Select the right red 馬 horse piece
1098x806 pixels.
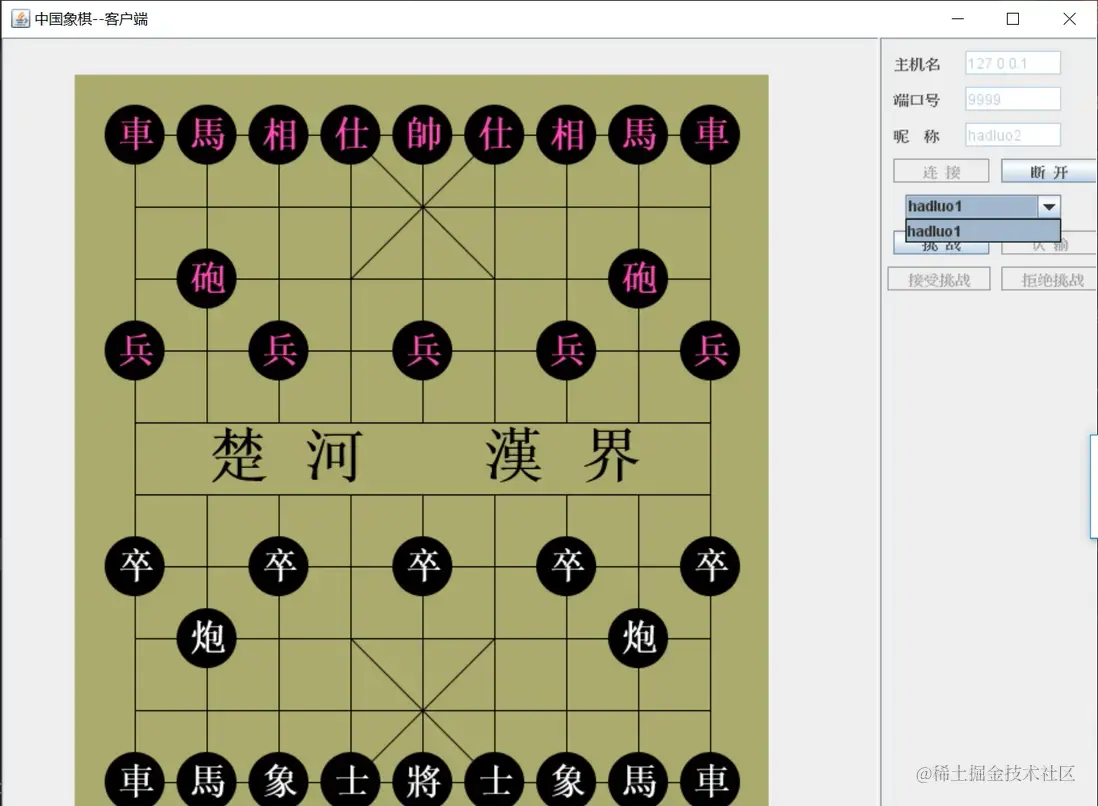(x=638, y=134)
